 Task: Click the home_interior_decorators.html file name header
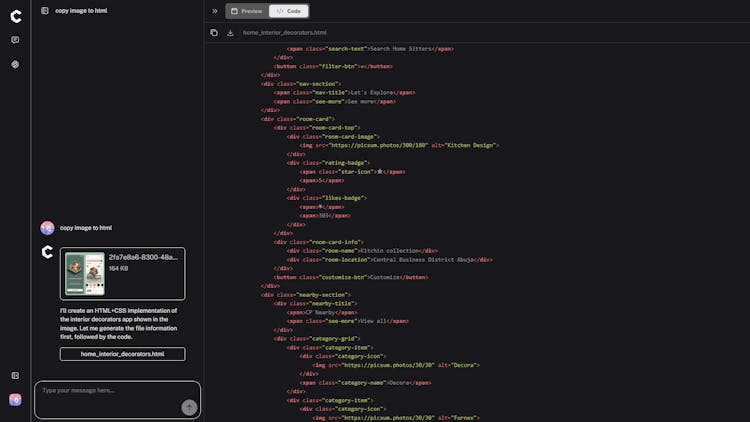285,33
